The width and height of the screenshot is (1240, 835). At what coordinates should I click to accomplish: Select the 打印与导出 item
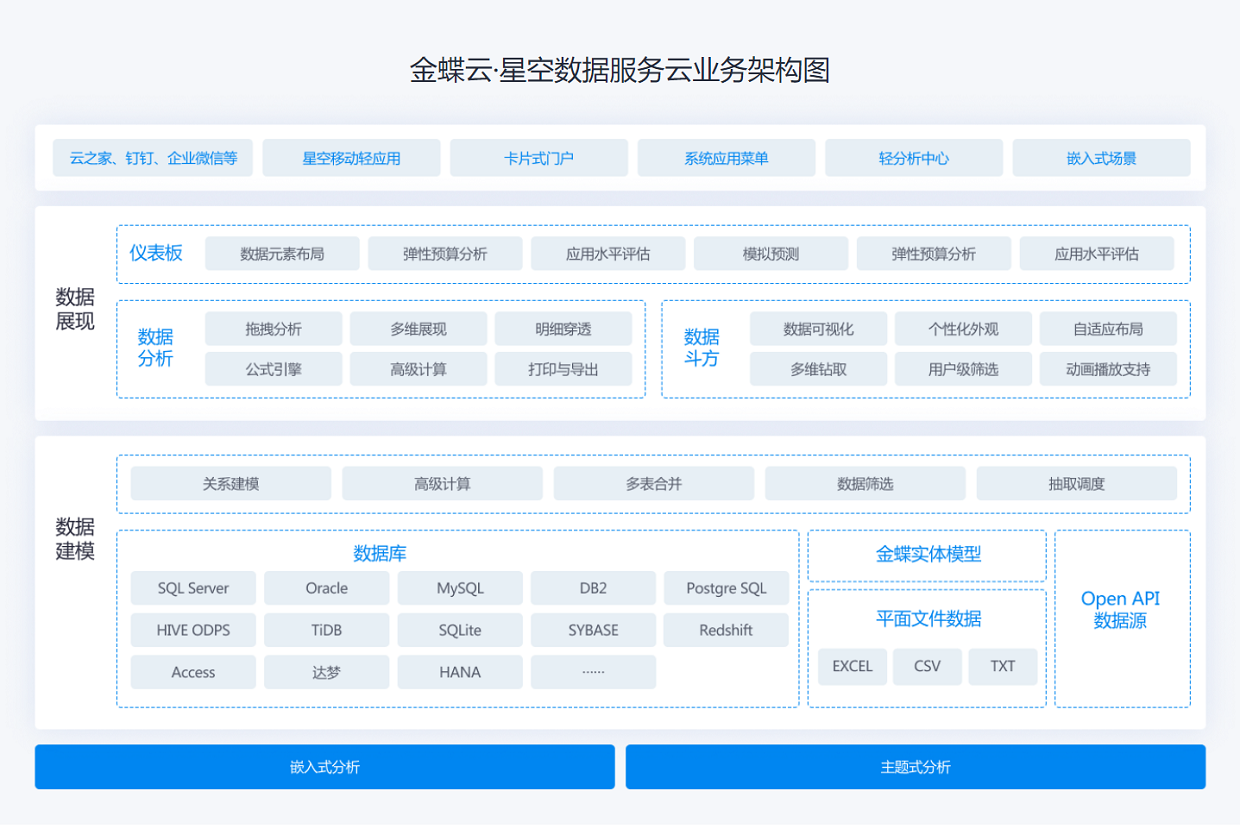tap(563, 369)
